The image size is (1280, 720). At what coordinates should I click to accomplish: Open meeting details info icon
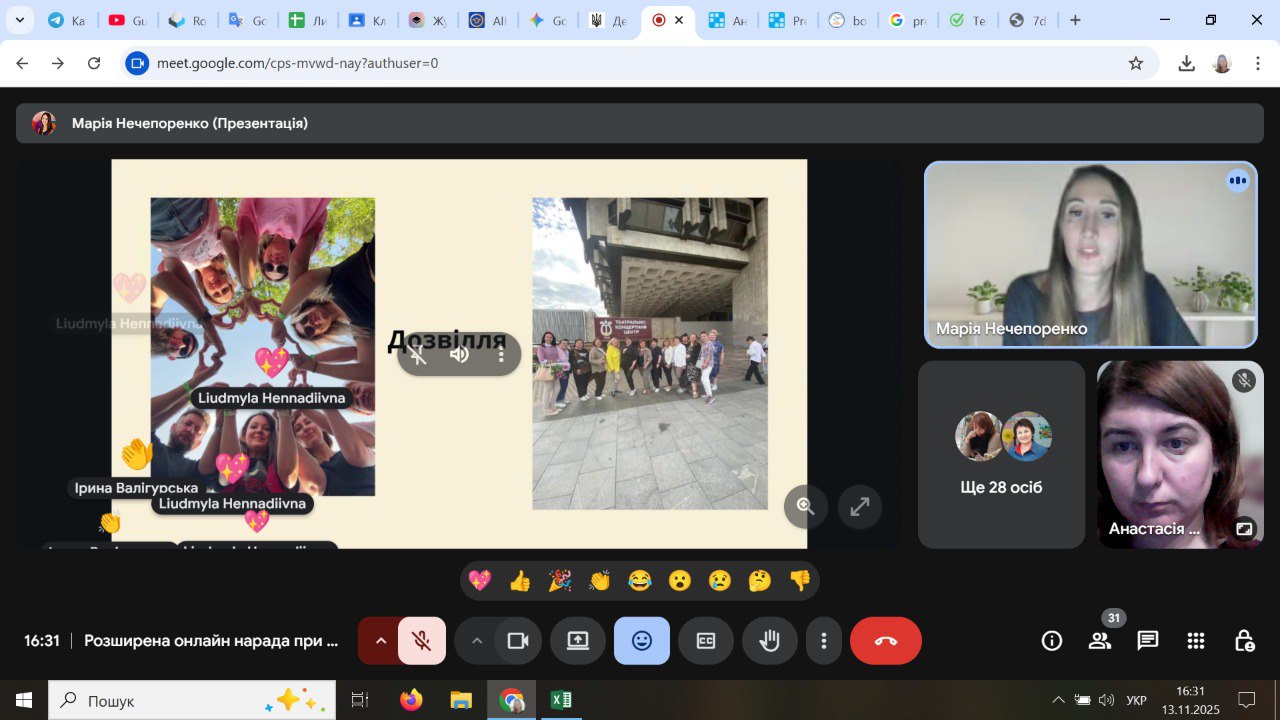1051,641
